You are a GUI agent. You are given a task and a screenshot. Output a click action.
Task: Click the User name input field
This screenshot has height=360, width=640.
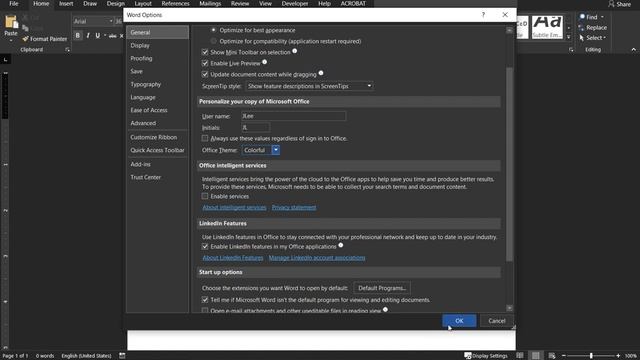point(293,116)
